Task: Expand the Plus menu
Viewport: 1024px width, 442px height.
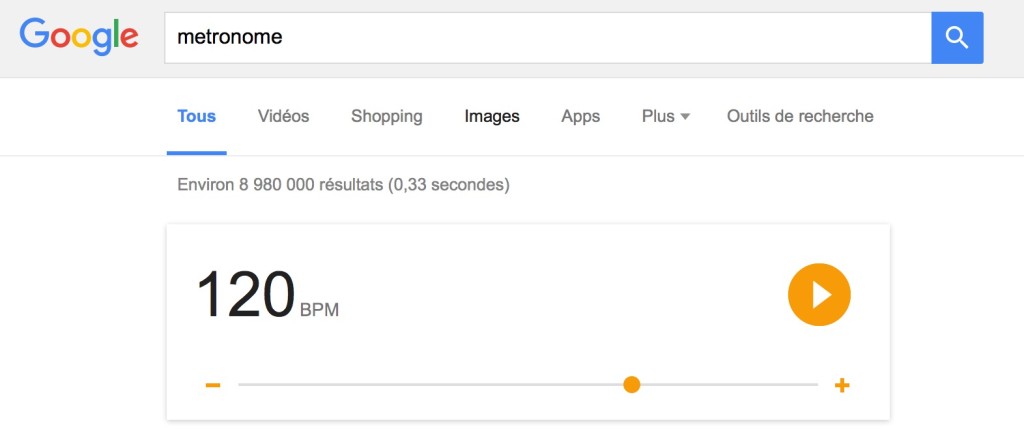Action: 665,116
